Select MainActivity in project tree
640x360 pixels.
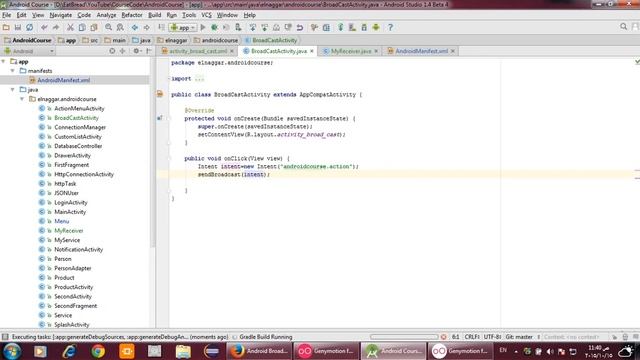pyautogui.click(x=70, y=212)
